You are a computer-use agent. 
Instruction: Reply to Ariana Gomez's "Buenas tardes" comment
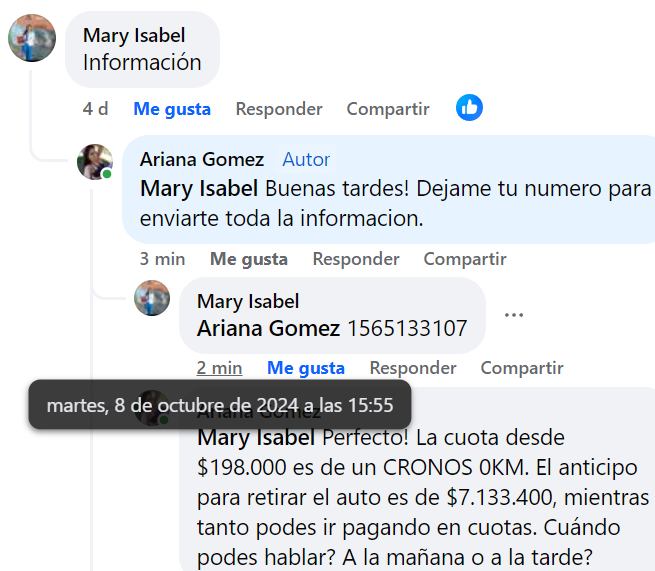tap(356, 259)
